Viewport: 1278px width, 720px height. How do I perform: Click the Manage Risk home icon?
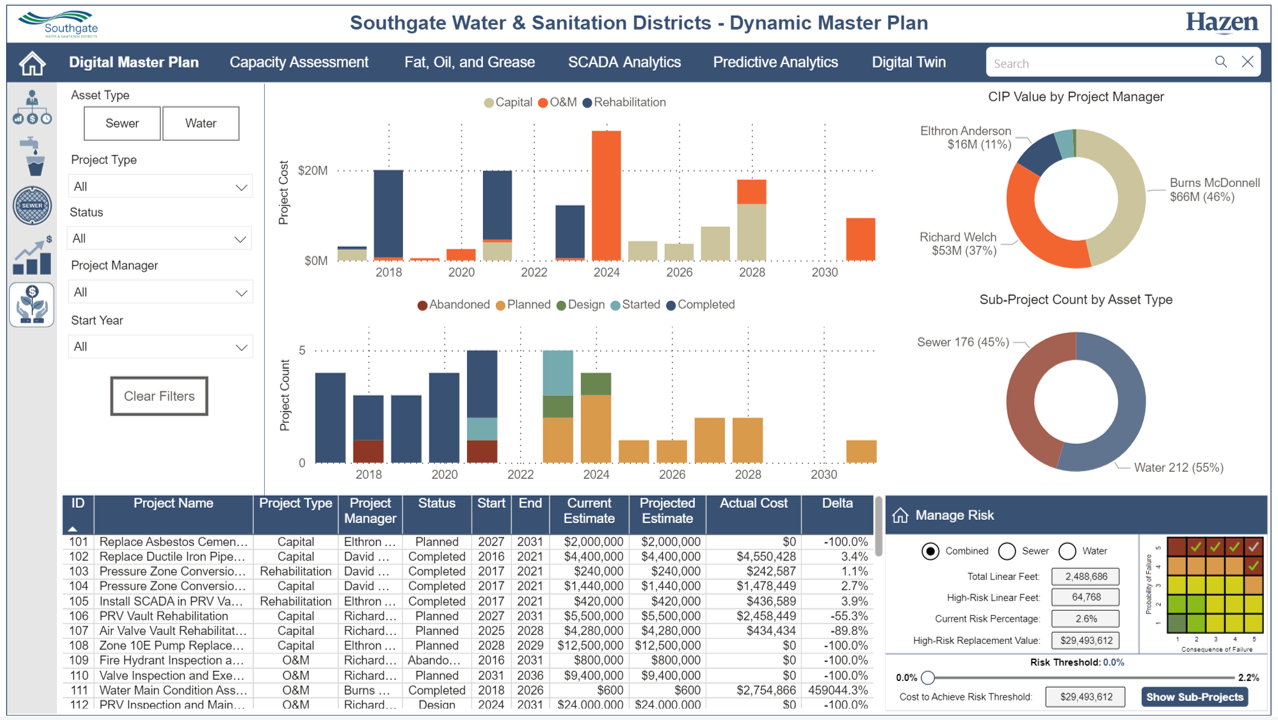(x=900, y=515)
